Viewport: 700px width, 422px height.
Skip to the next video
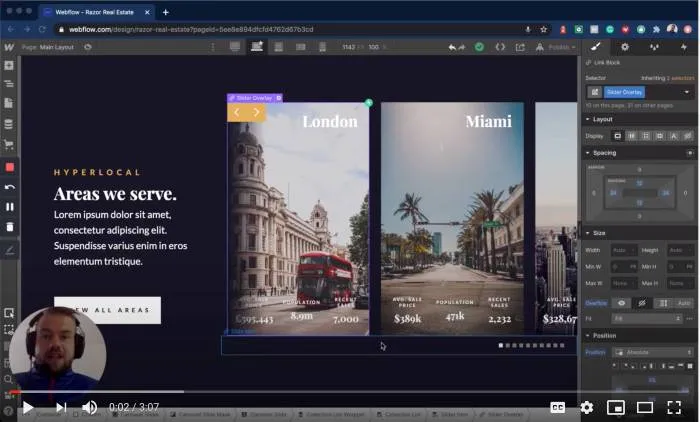coord(61,407)
